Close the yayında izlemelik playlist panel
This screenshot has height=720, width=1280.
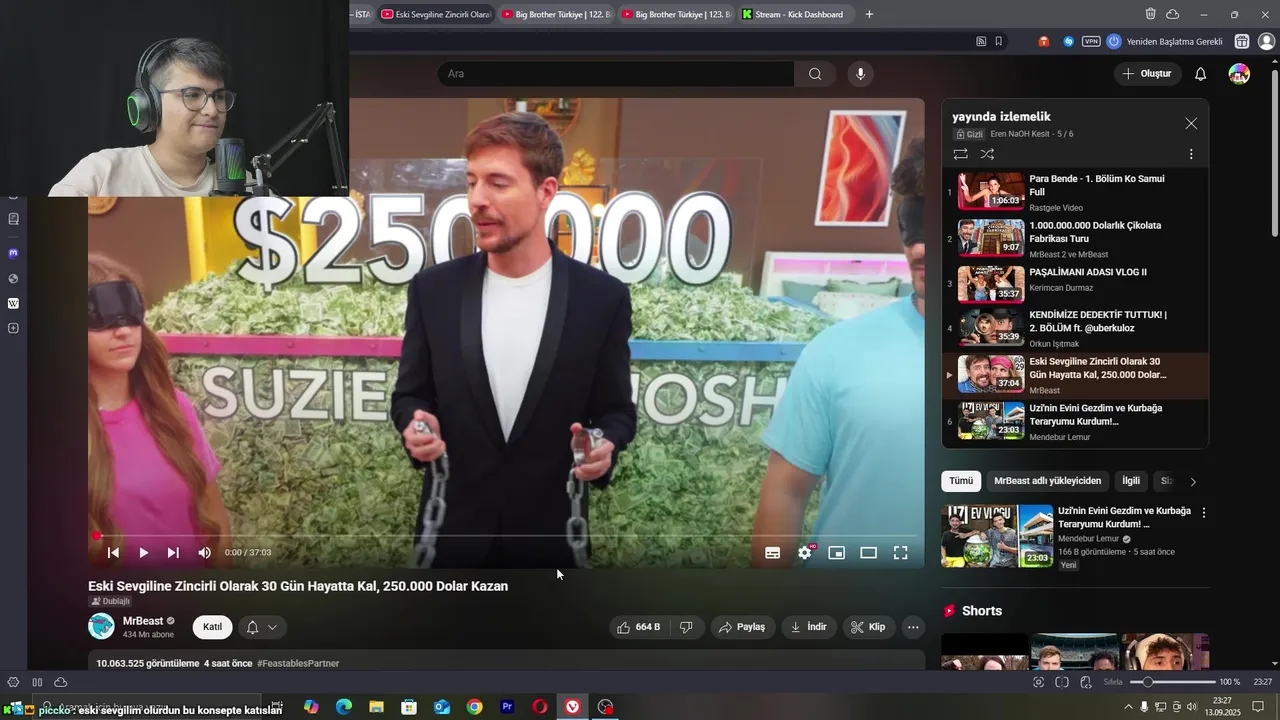pyautogui.click(x=1191, y=123)
